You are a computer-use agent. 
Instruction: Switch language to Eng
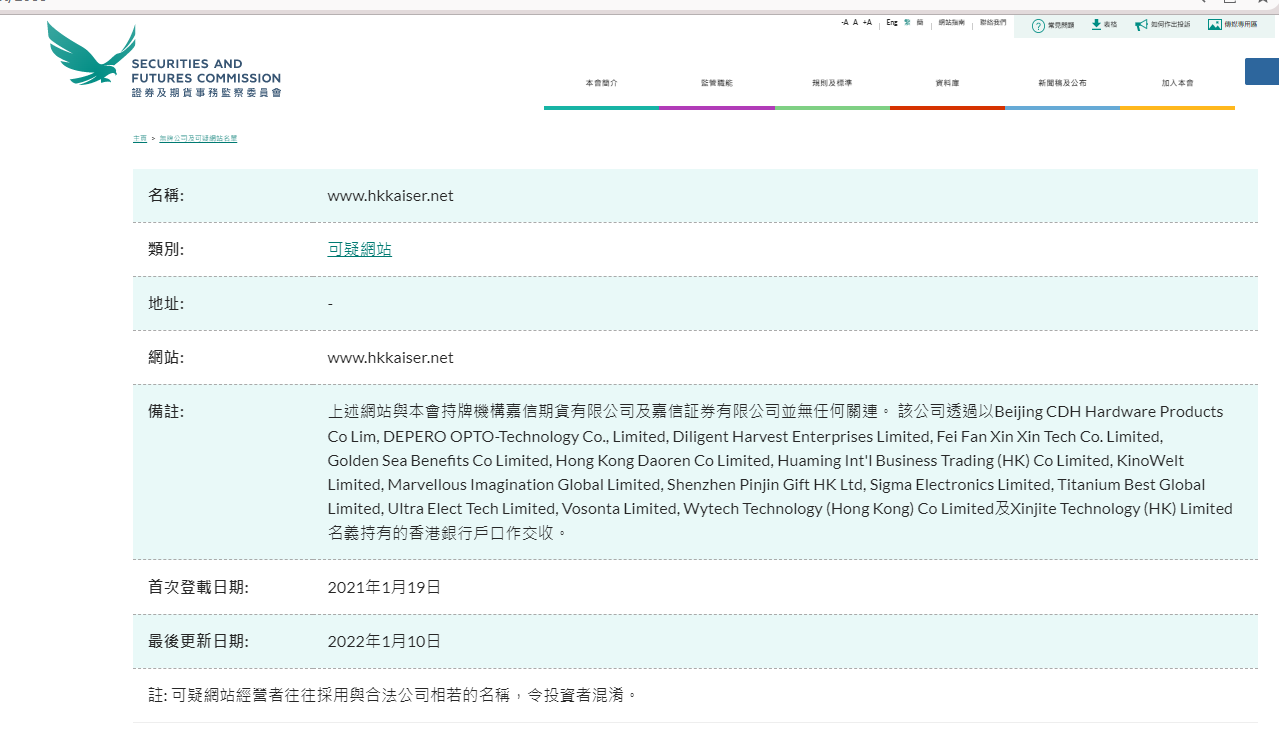(891, 22)
